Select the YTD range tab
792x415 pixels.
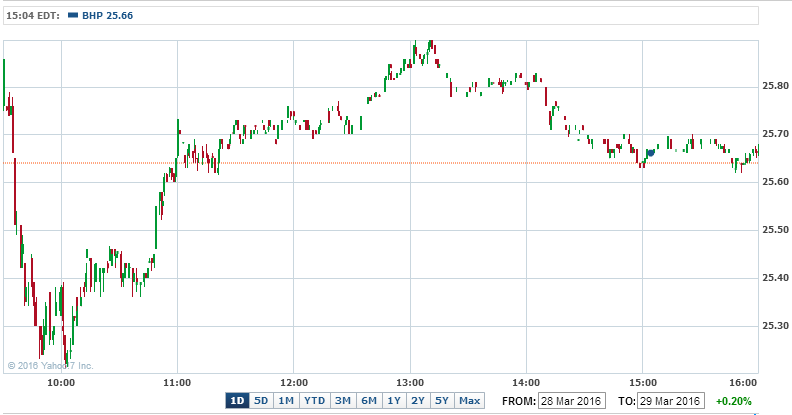pyautogui.click(x=314, y=401)
